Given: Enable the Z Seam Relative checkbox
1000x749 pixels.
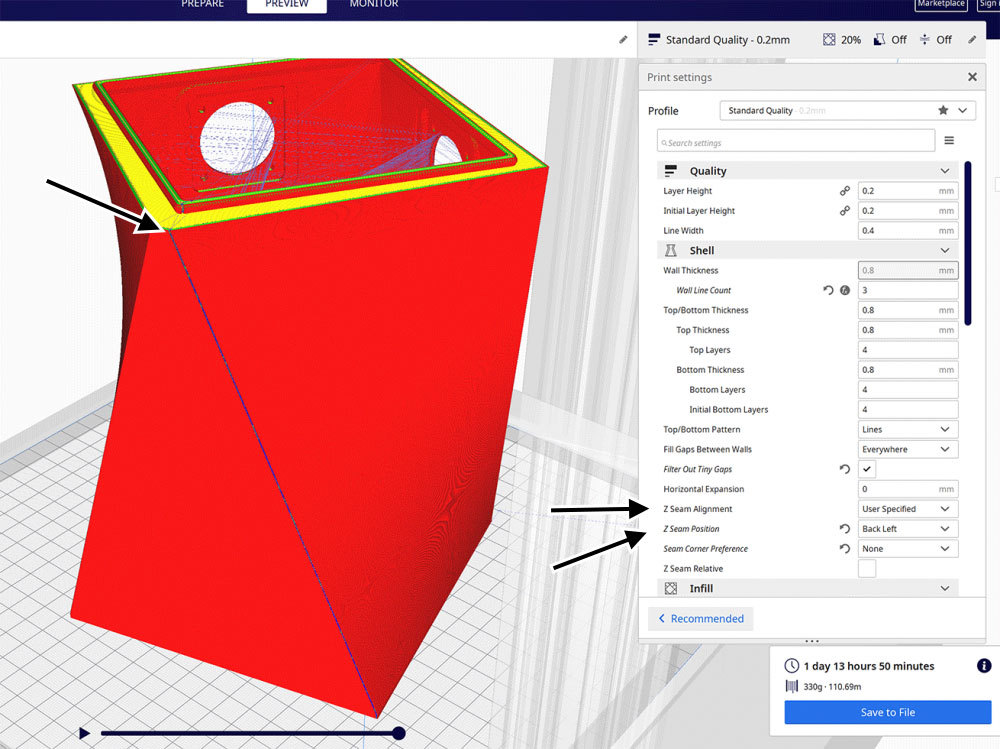Looking at the screenshot, I should click(867, 568).
